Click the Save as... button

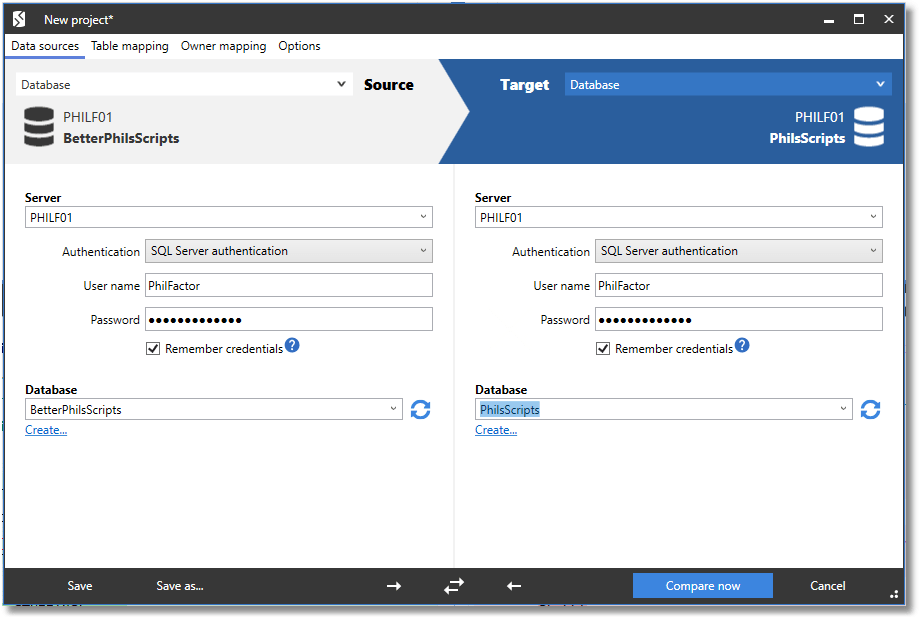tap(180, 585)
